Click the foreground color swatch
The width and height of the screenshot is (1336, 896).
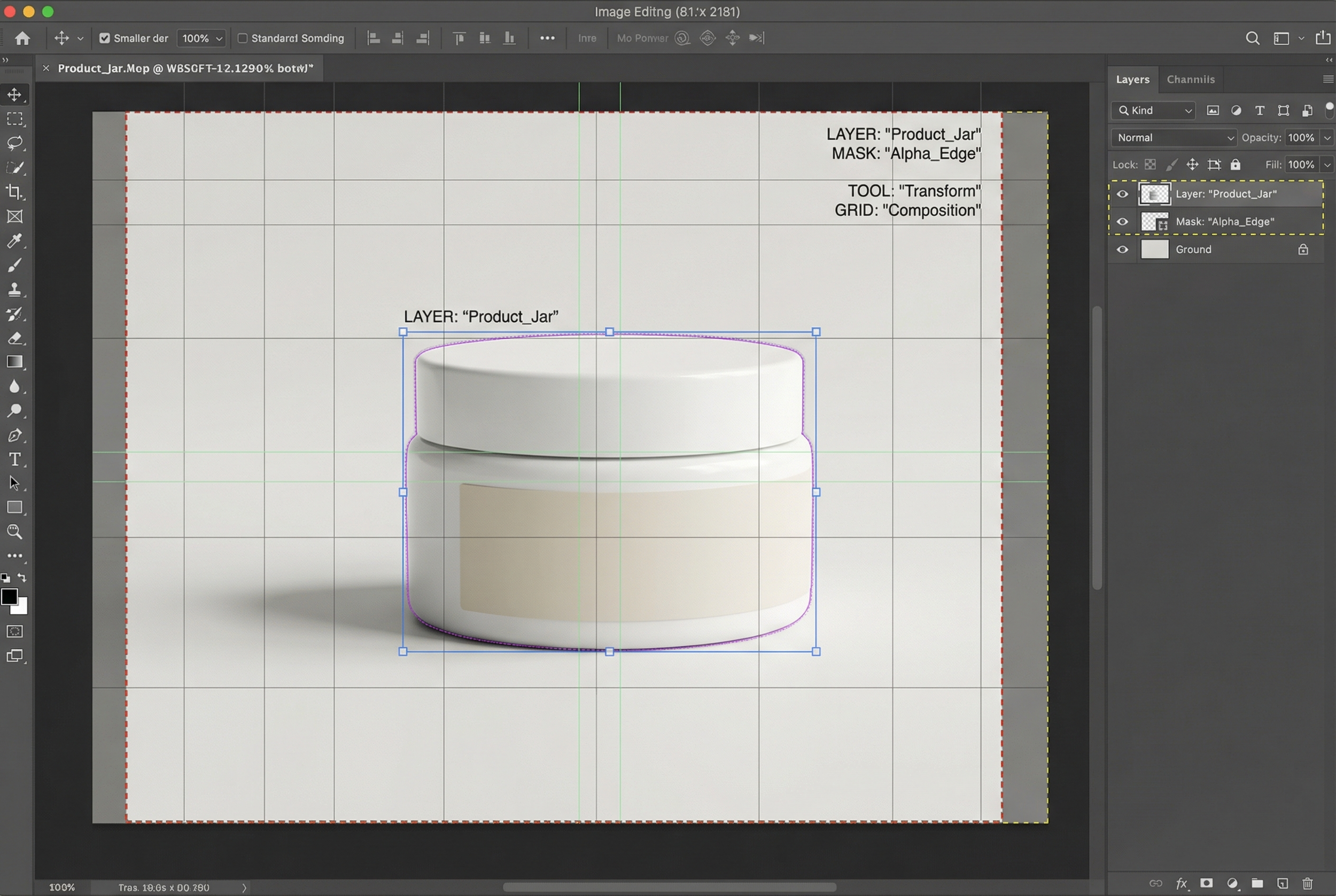(9, 597)
